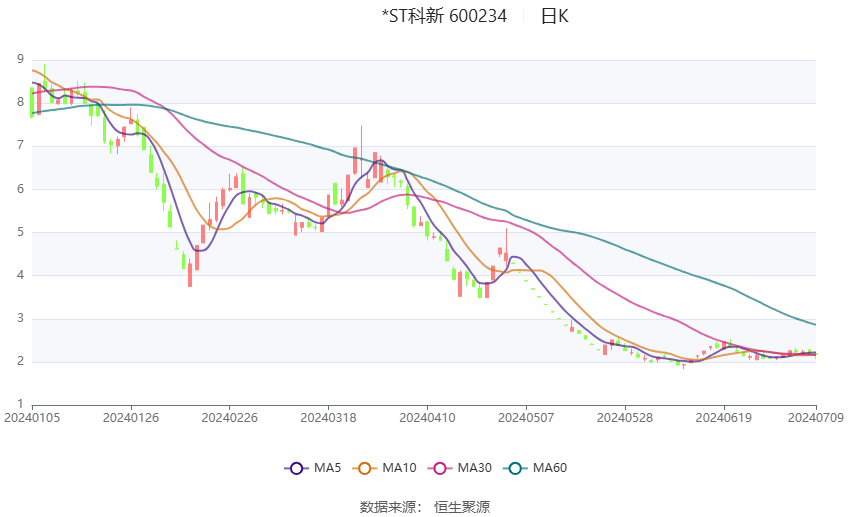850x517 pixels.
Task: Click the tall red candlestick peaking near 7.5
Action: click(x=361, y=154)
